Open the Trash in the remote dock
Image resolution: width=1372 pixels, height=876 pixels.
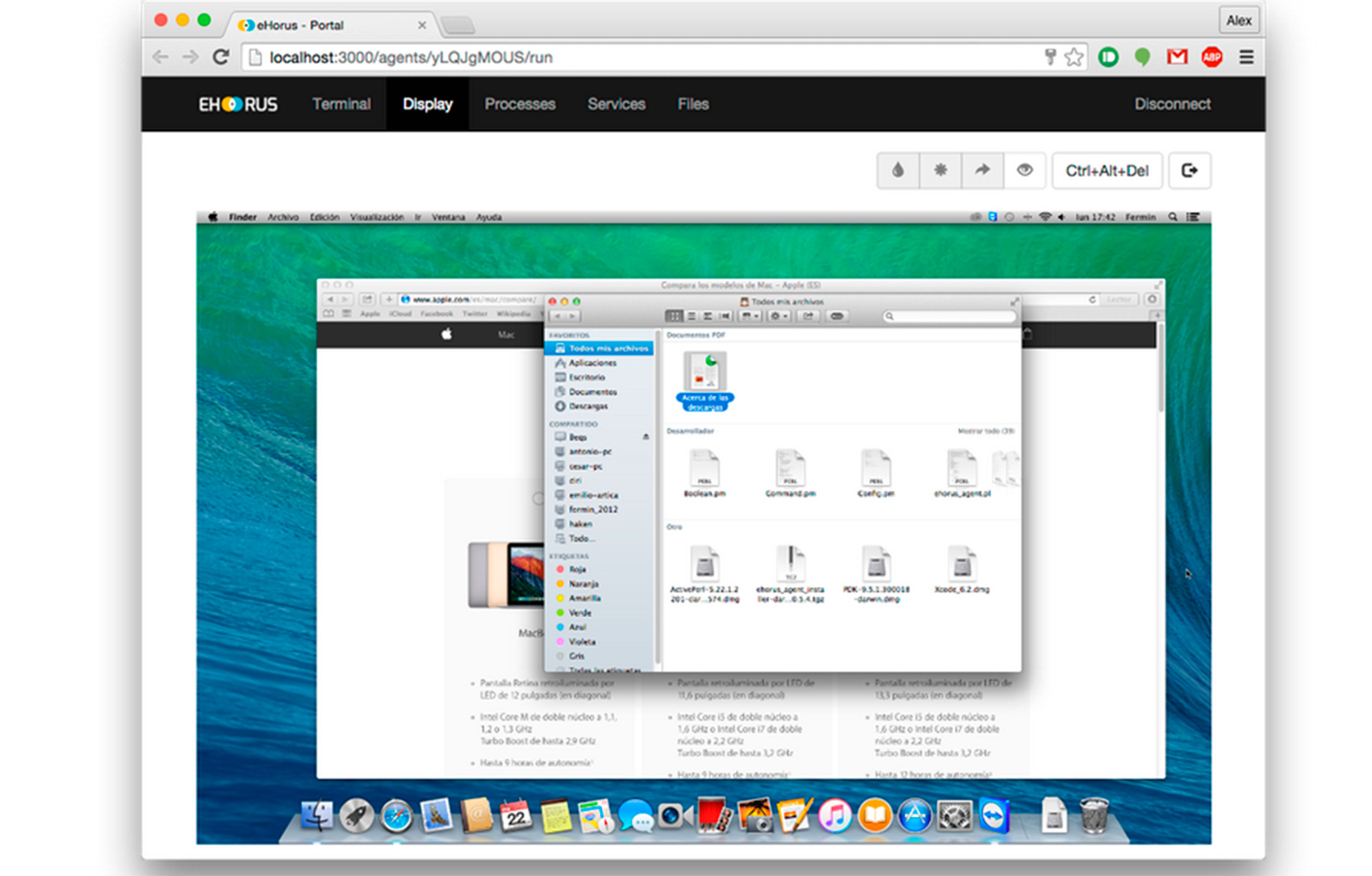tap(1094, 815)
